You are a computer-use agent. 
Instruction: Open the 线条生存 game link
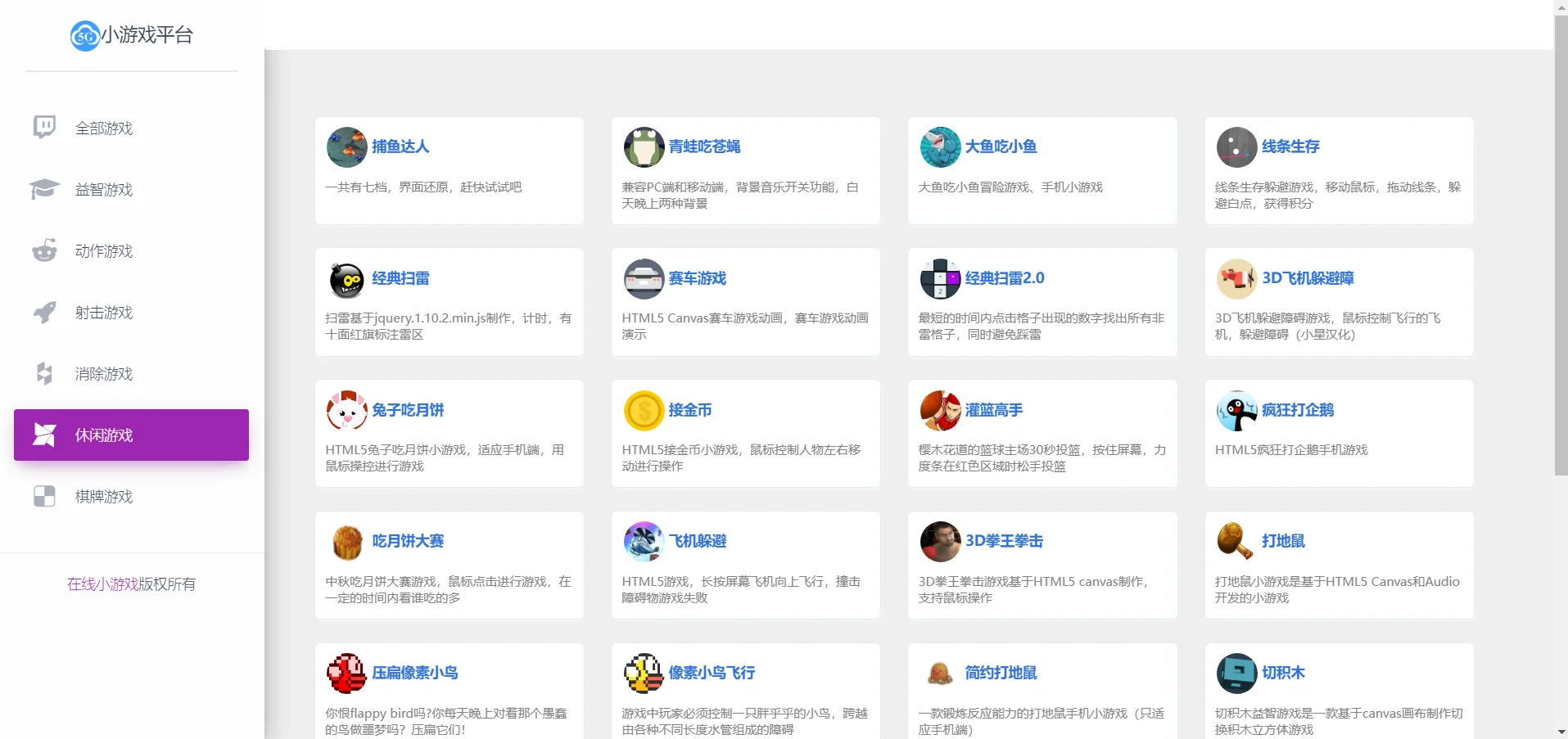click(x=1291, y=147)
